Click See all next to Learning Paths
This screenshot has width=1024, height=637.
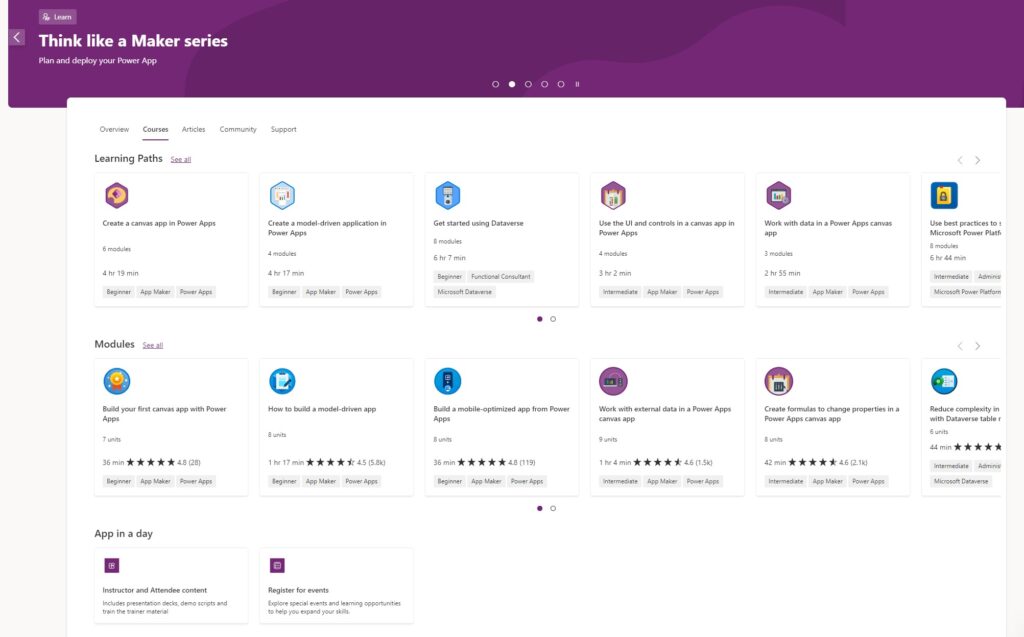pos(181,159)
